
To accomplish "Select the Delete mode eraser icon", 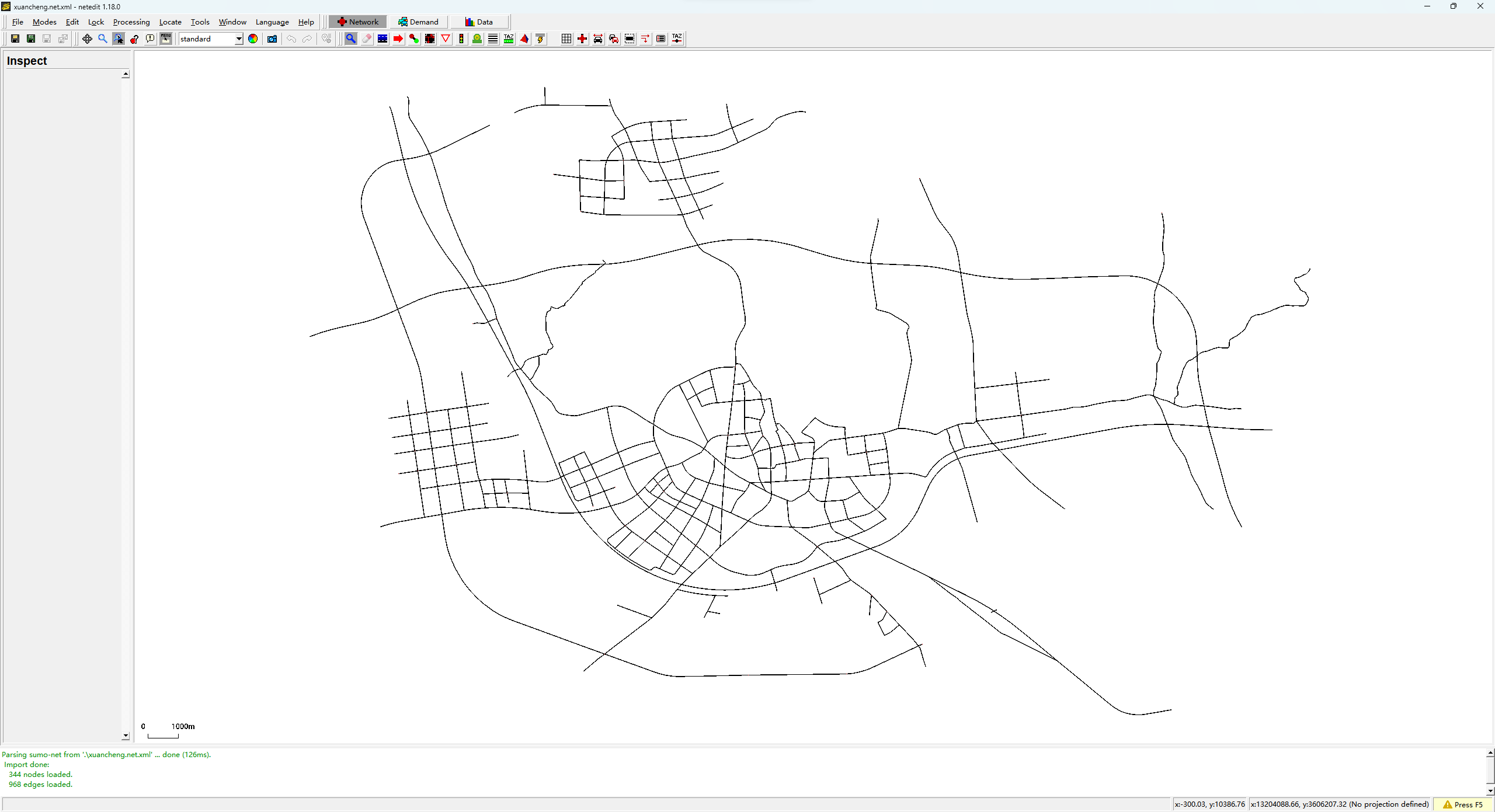I will coord(367,39).
